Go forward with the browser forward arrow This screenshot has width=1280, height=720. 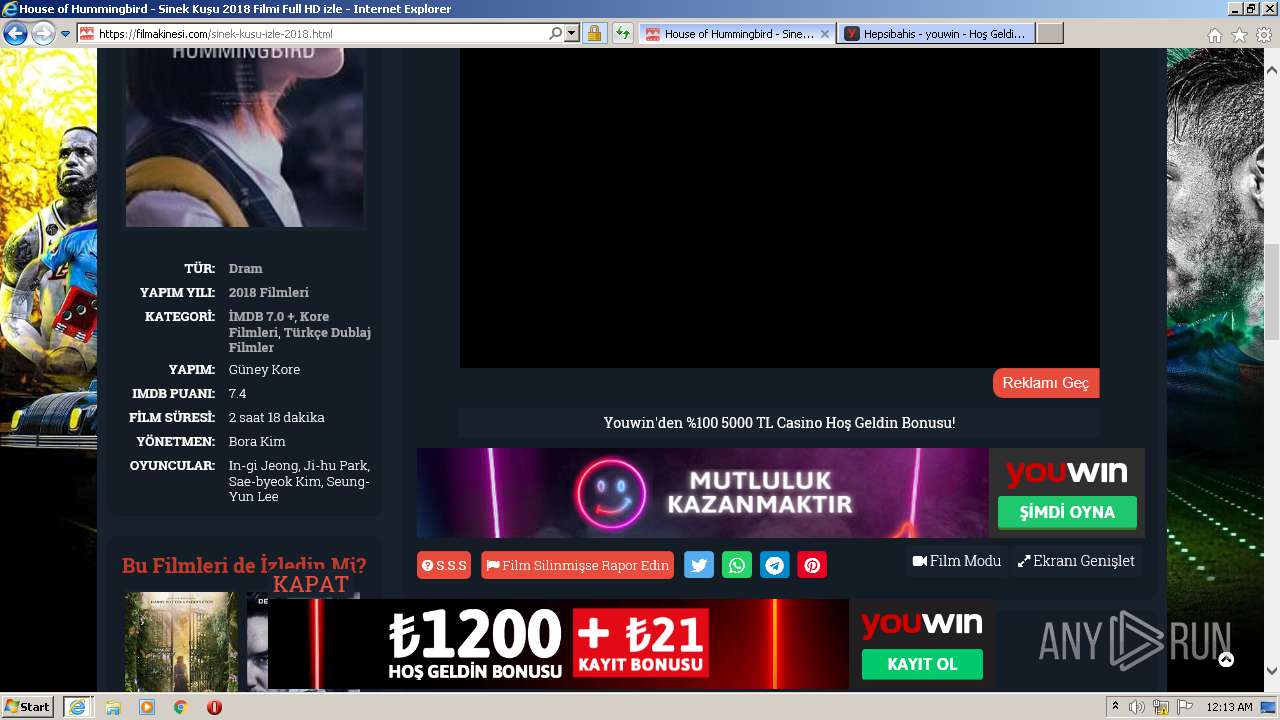[x=43, y=34]
